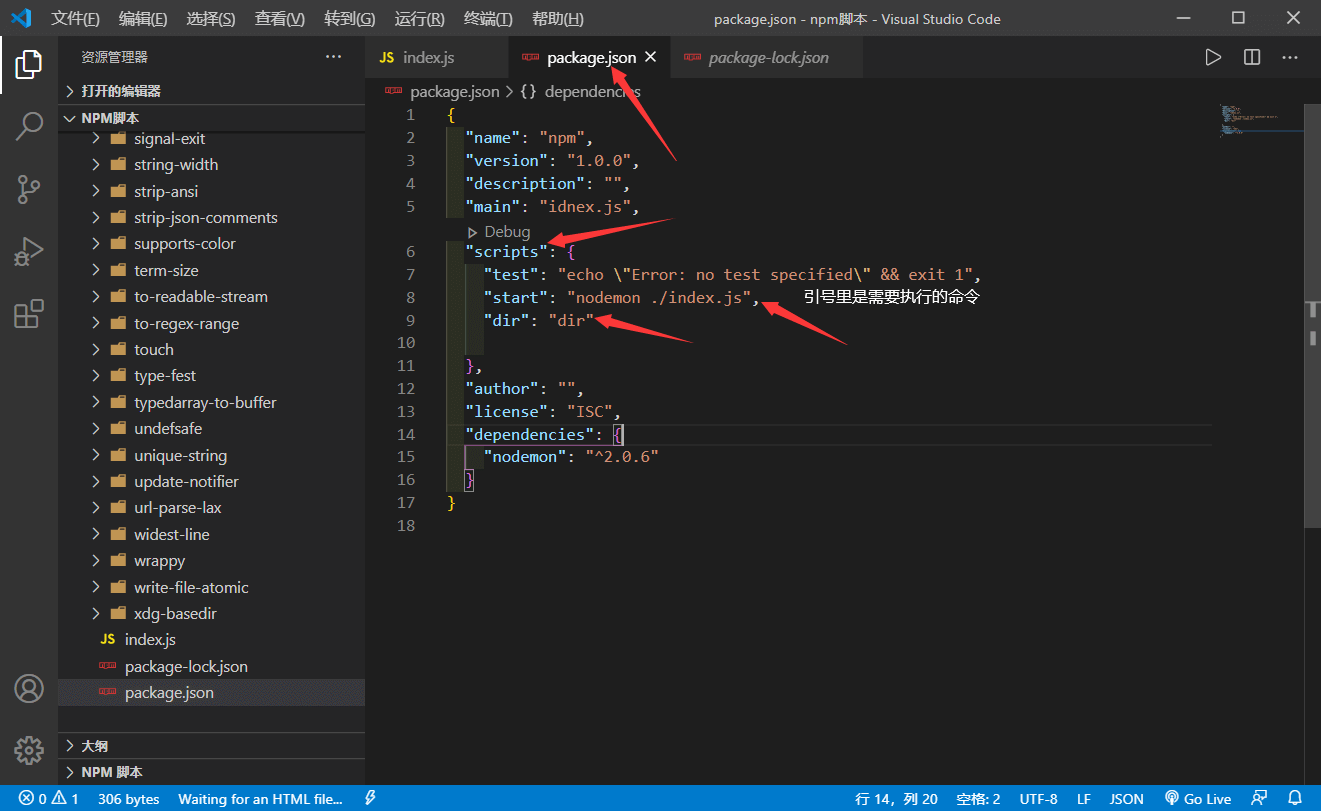The image size is (1321, 811).
Task: Collapse the NPM脚本 folder section
Action: point(211,118)
